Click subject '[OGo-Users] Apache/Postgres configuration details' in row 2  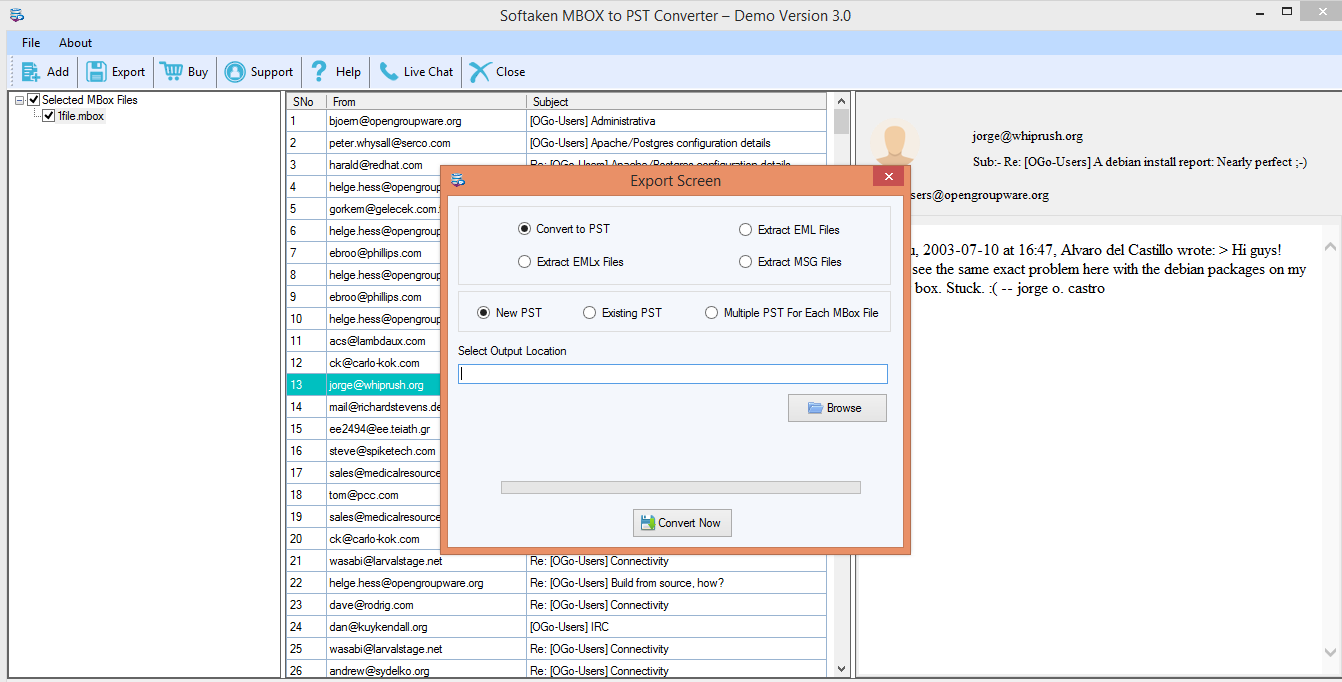coord(650,143)
